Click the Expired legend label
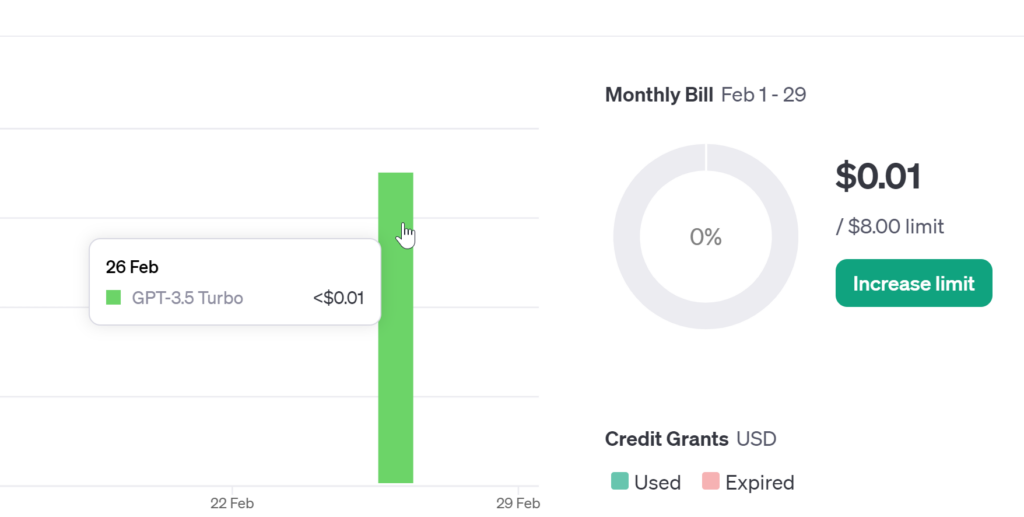 (760, 483)
